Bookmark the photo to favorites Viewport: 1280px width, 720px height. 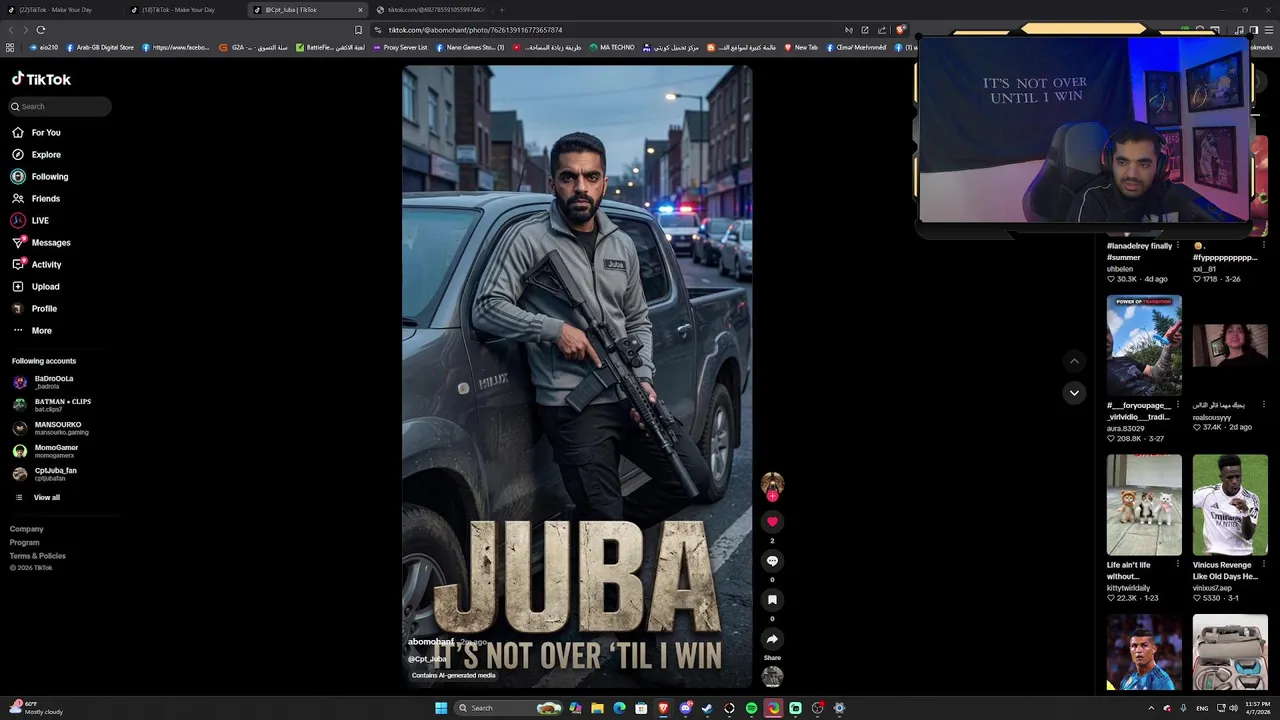[x=772, y=599]
